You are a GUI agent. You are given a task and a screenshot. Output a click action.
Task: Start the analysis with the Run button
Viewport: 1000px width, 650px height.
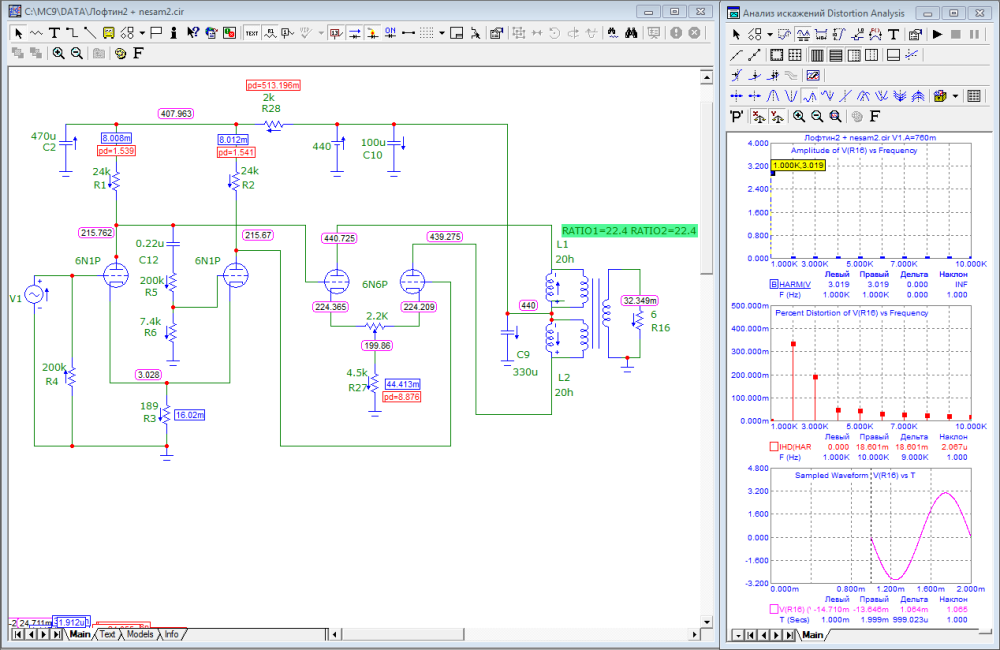[938, 34]
